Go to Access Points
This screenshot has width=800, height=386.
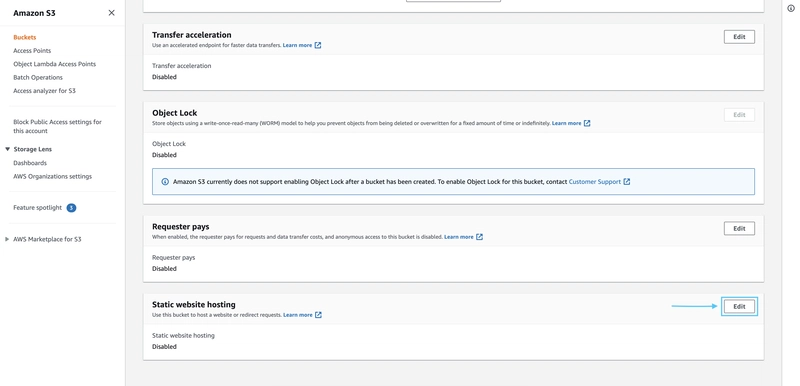pyautogui.click(x=32, y=50)
